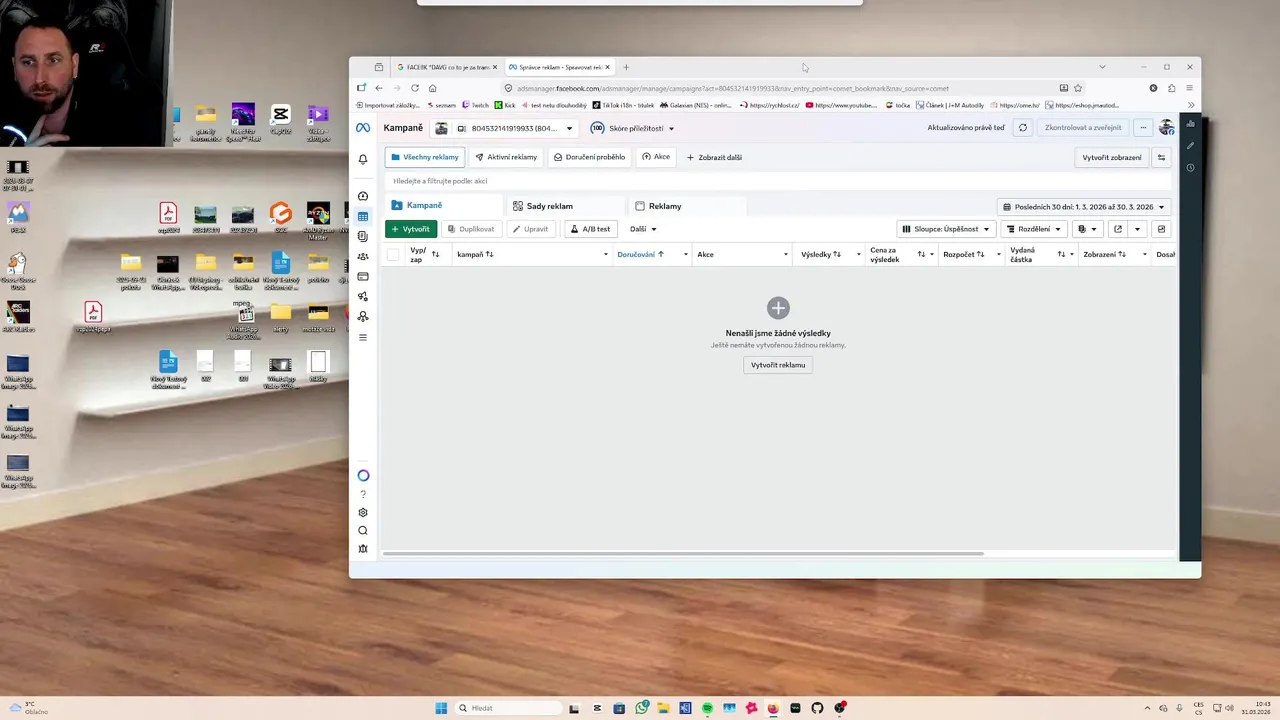Open the three-dots menu near publish button
The width and height of the screenshot is (1280, 720).
click(1143, 128)
